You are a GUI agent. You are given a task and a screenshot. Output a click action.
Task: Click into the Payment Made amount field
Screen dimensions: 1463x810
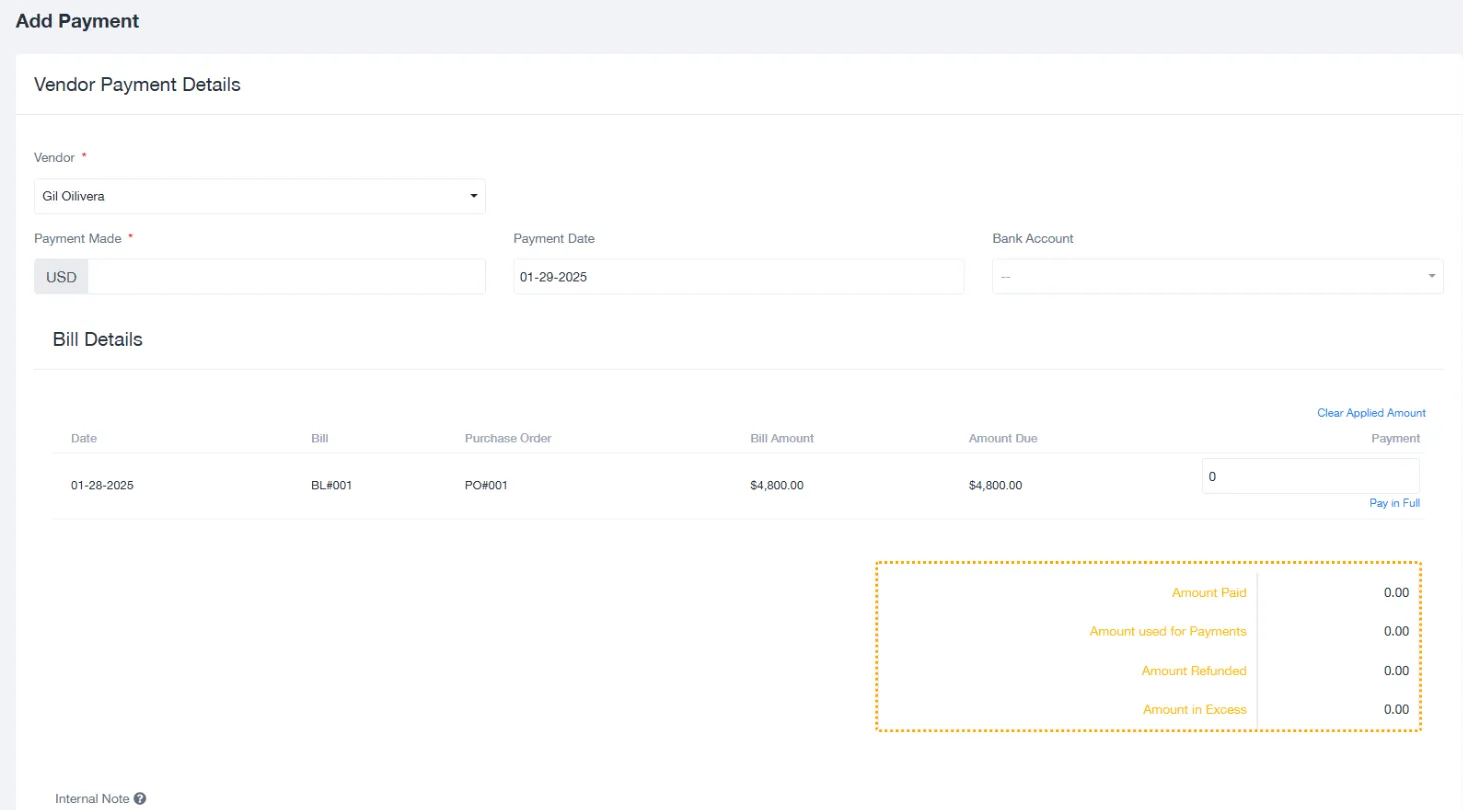(286, 277)
